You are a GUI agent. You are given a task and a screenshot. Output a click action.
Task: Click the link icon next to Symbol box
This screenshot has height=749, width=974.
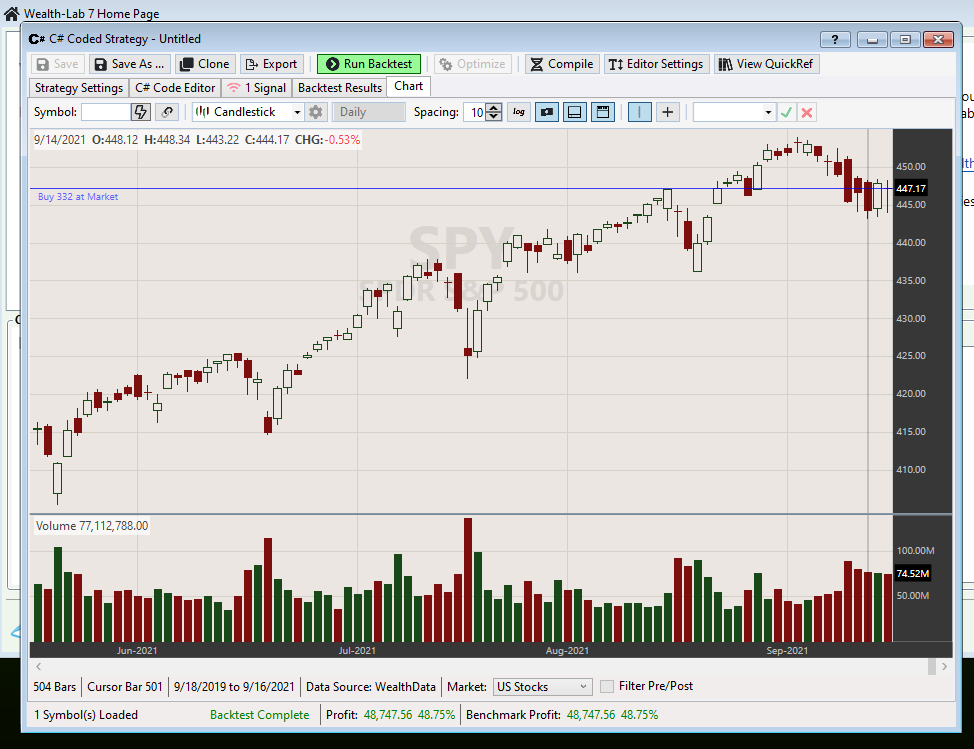pyautogui.click(x=167, y=112)
